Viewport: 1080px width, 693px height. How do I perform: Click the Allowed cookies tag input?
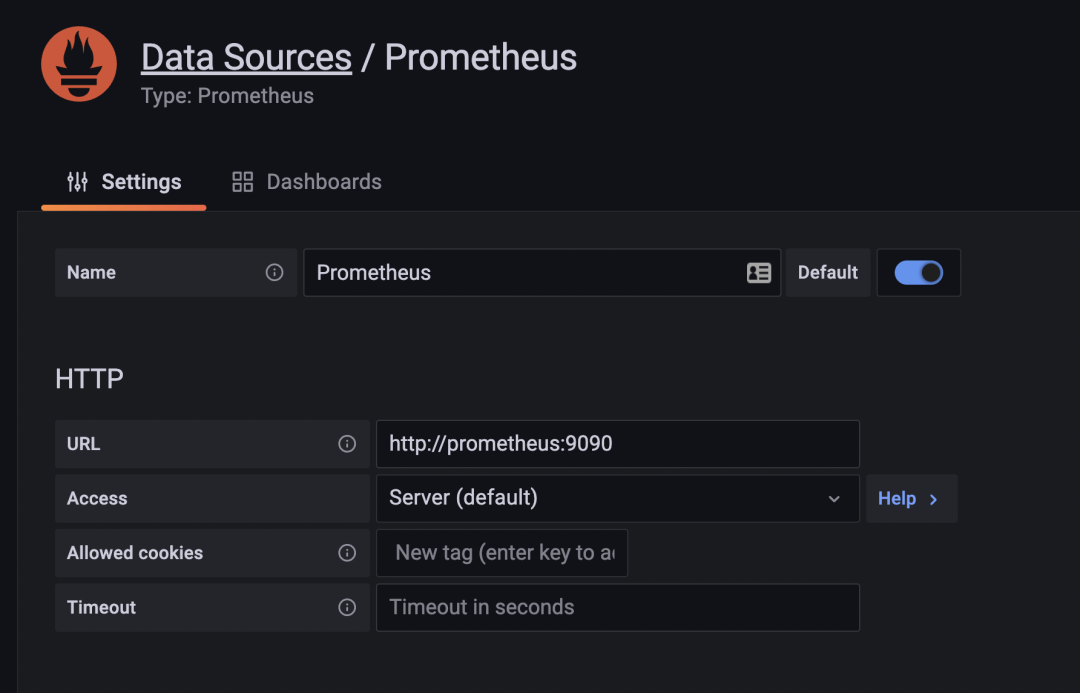503,553
